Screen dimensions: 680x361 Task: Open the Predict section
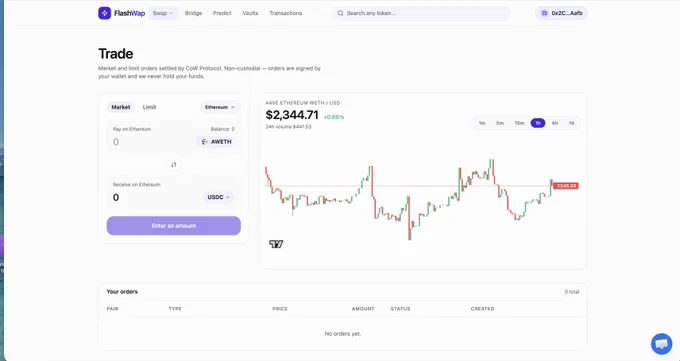point(222,13)
